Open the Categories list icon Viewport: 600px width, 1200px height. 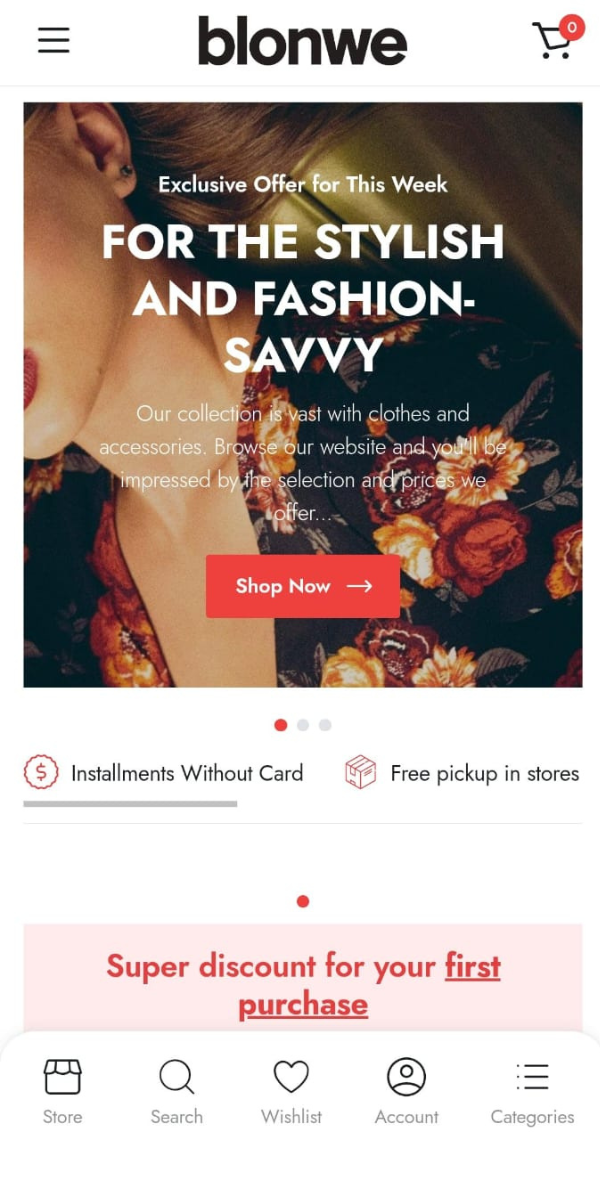(x=532, y=1077)
